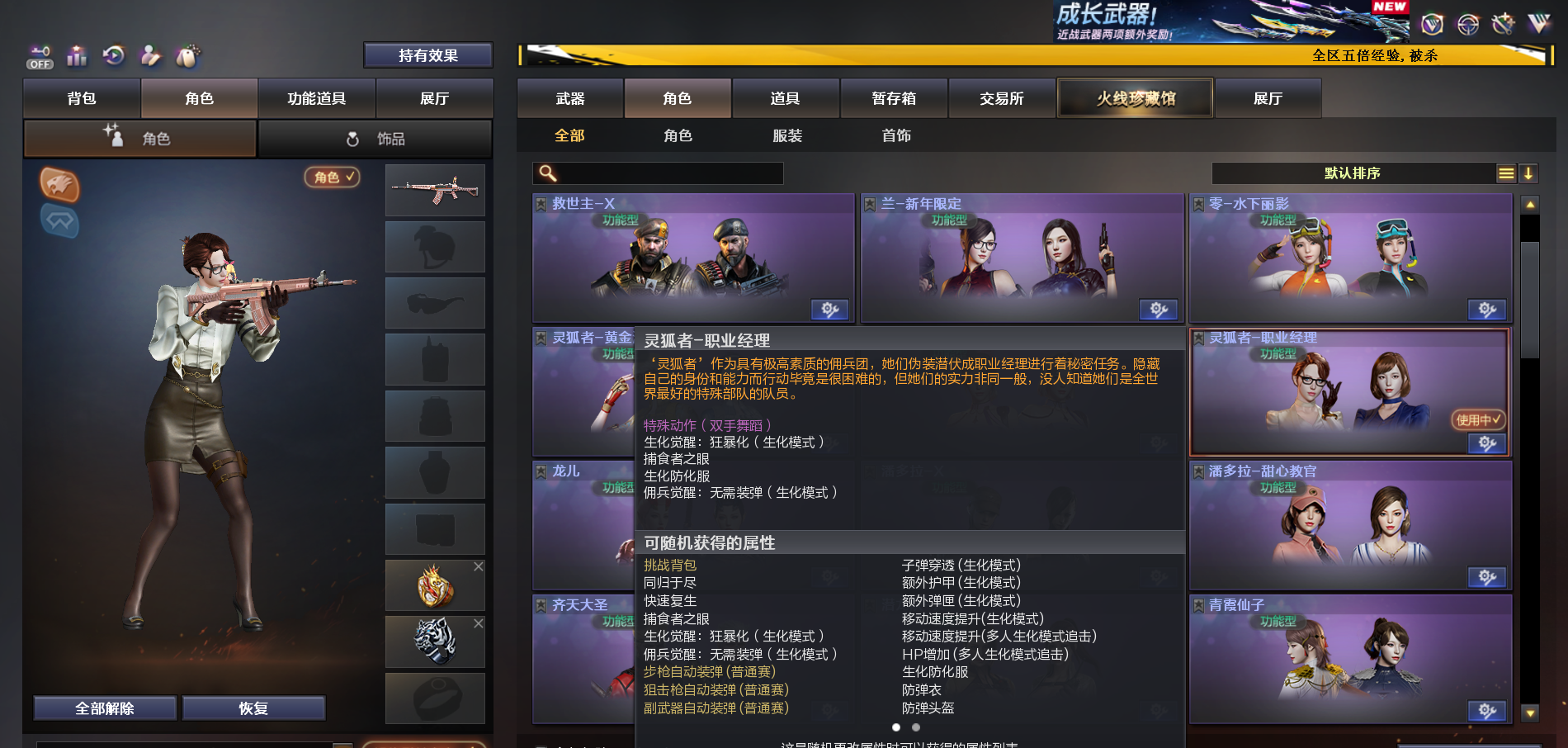Viewport: 1568px width, 748px height.
Task: Click the 全部解除 button
Action: pyautogui.click(x=105, y=708)
